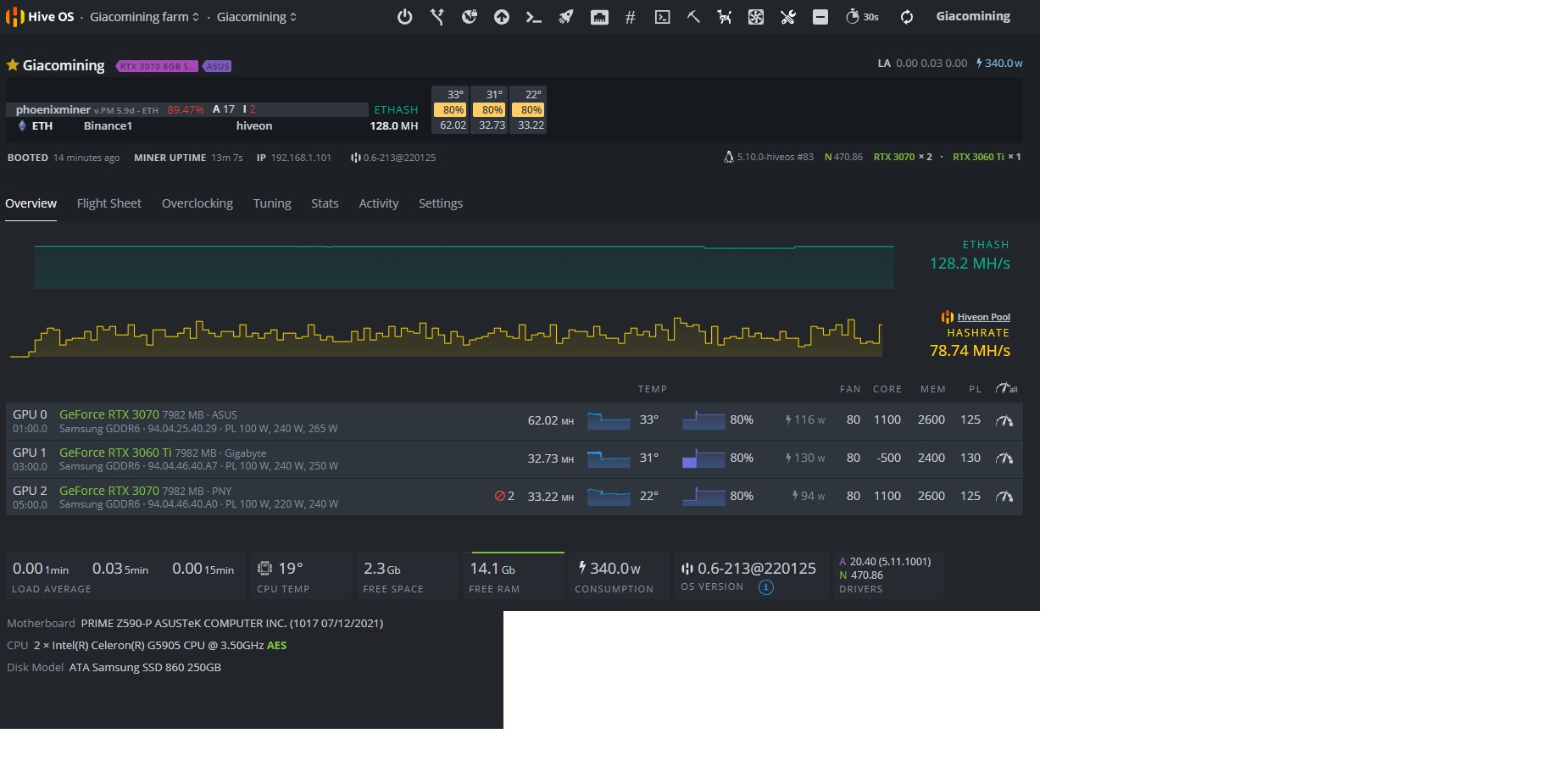
Task: Click the 2.3 Gb free space tile
Action: tap(408, 575)
